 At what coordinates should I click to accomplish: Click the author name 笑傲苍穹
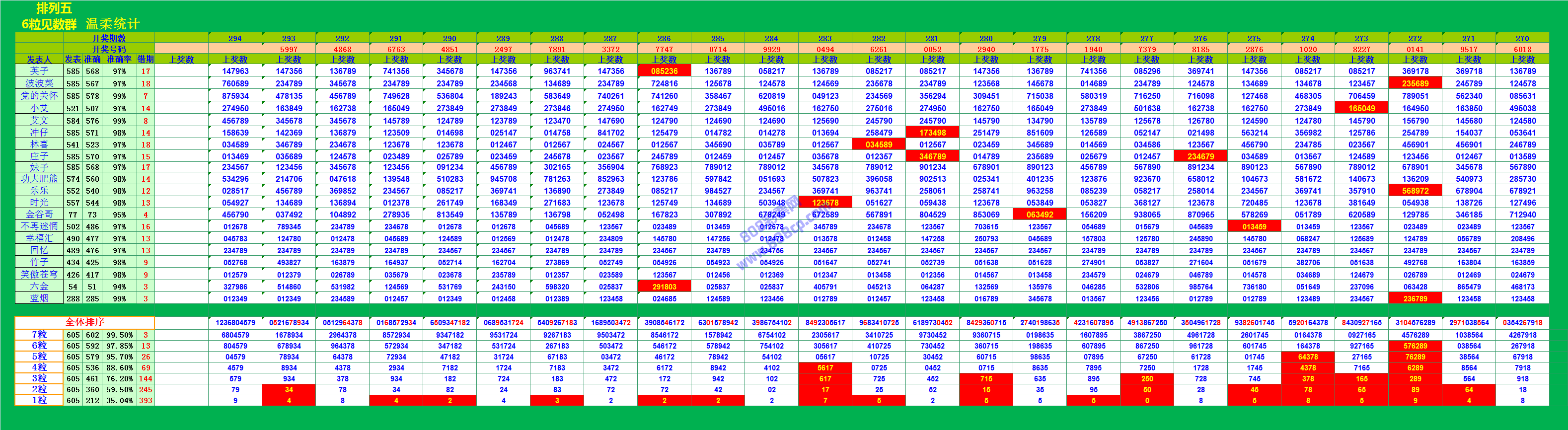pos(39,274)
